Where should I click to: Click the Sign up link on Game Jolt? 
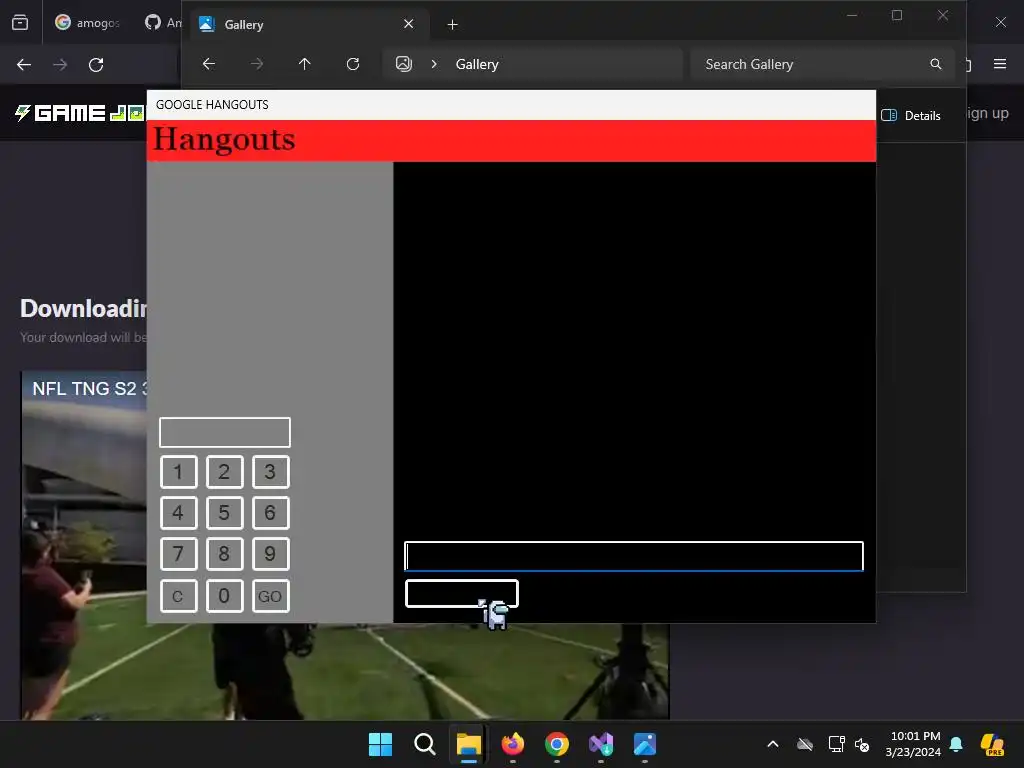click(988, 113)
